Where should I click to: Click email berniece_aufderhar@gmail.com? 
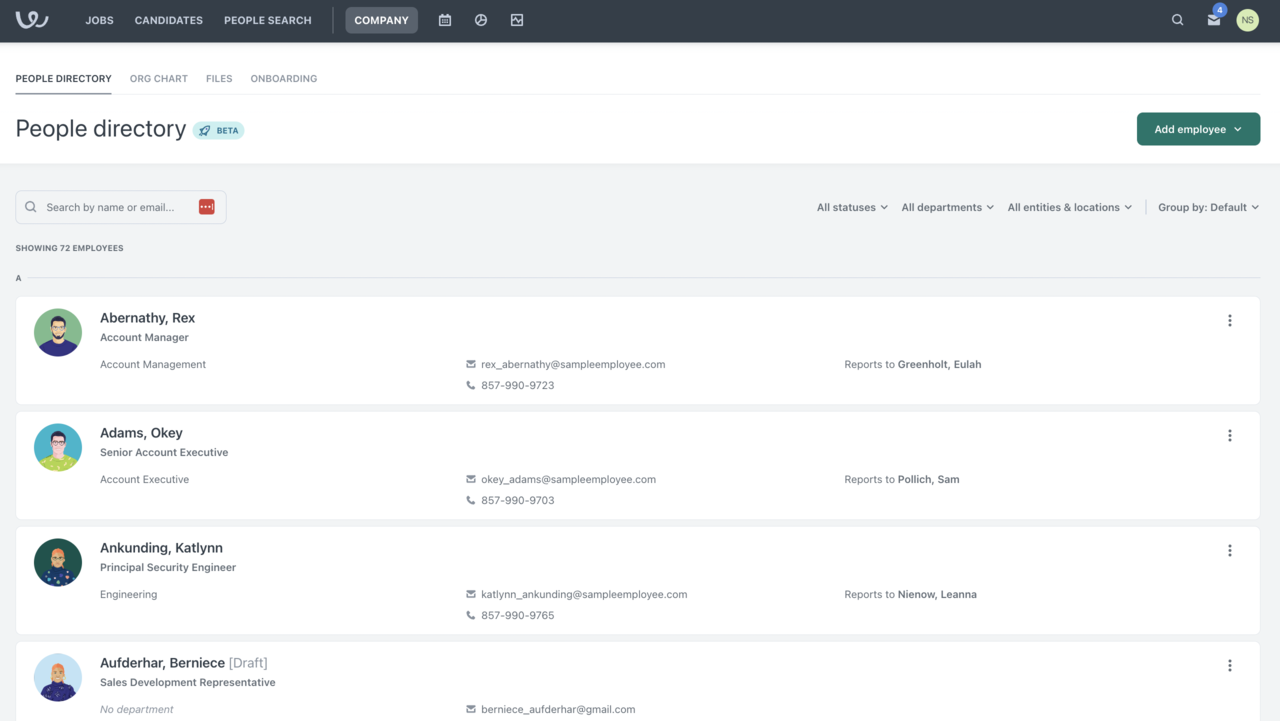558,710
